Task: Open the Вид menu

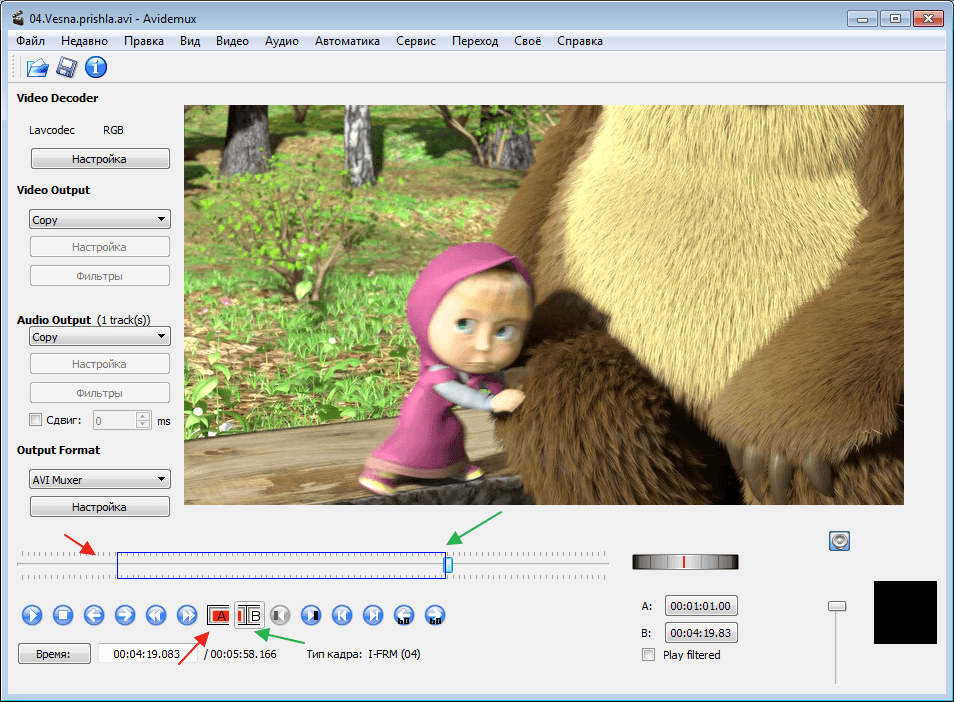Action: tap(190, 41)
